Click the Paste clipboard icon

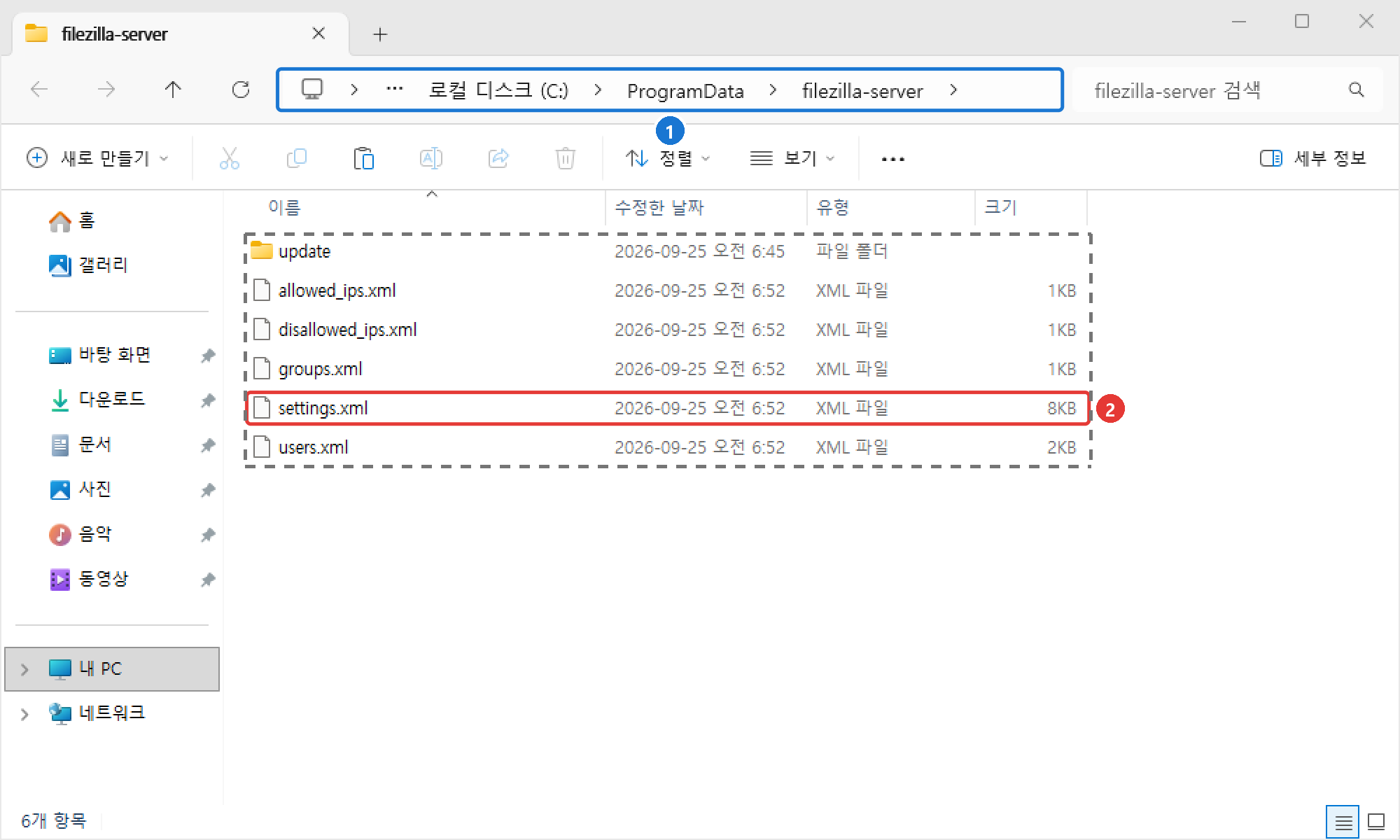363,159
